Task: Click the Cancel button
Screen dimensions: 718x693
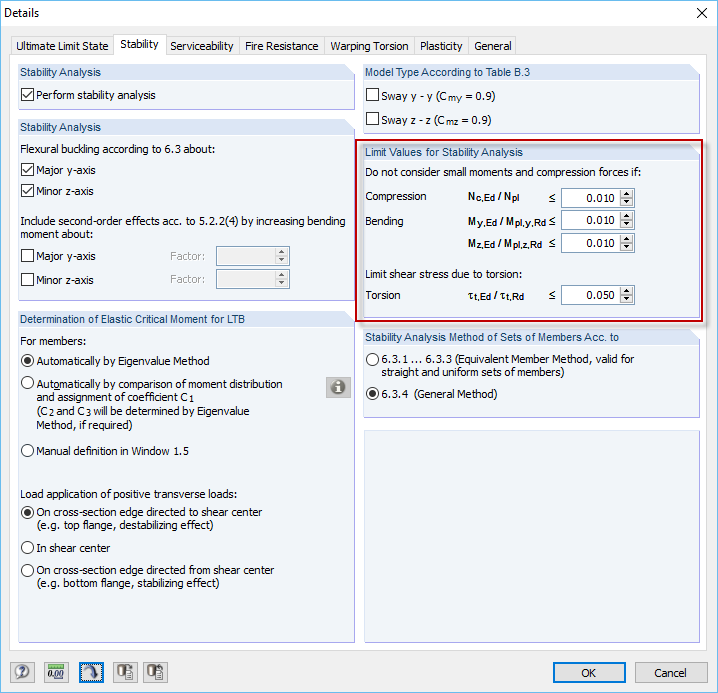Action: [670, 672]
